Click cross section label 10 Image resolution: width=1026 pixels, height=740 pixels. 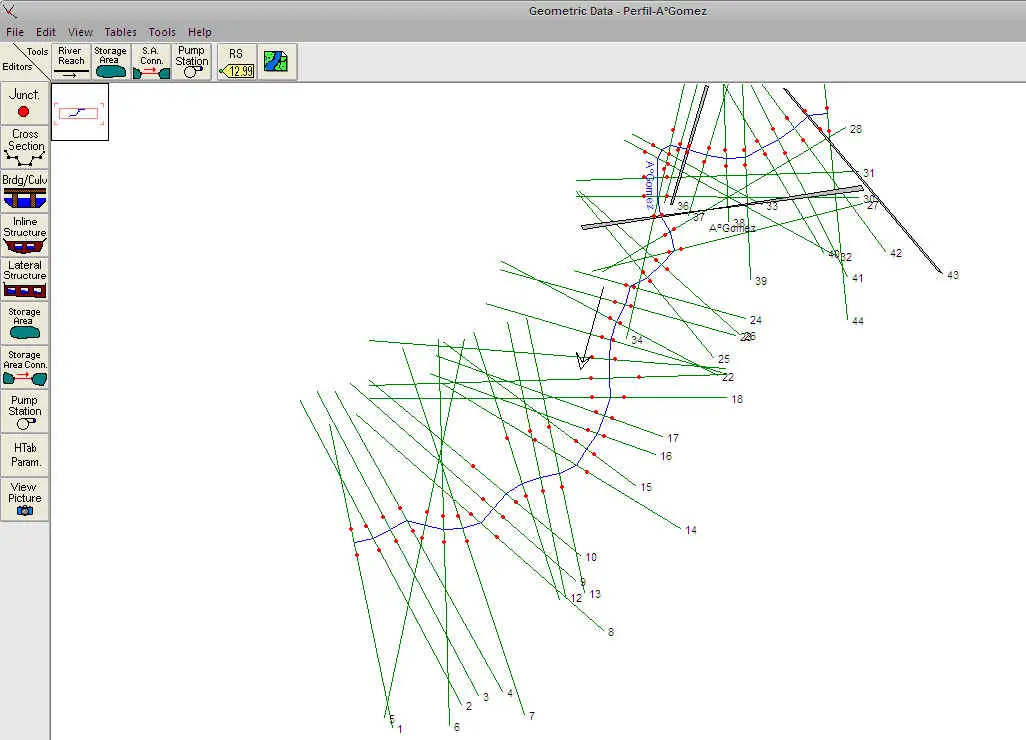(x=591, y=557)
